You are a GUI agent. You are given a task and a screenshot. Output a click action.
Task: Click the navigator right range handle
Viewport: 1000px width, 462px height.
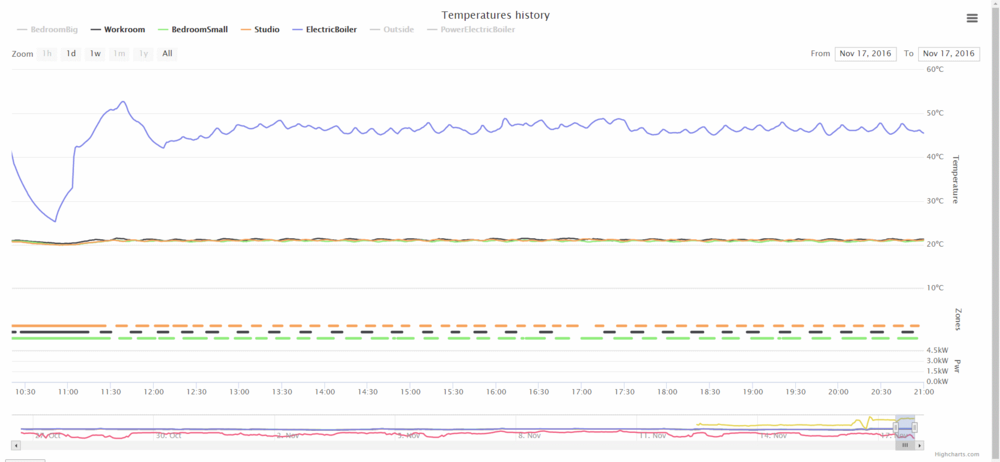point(914,427)
